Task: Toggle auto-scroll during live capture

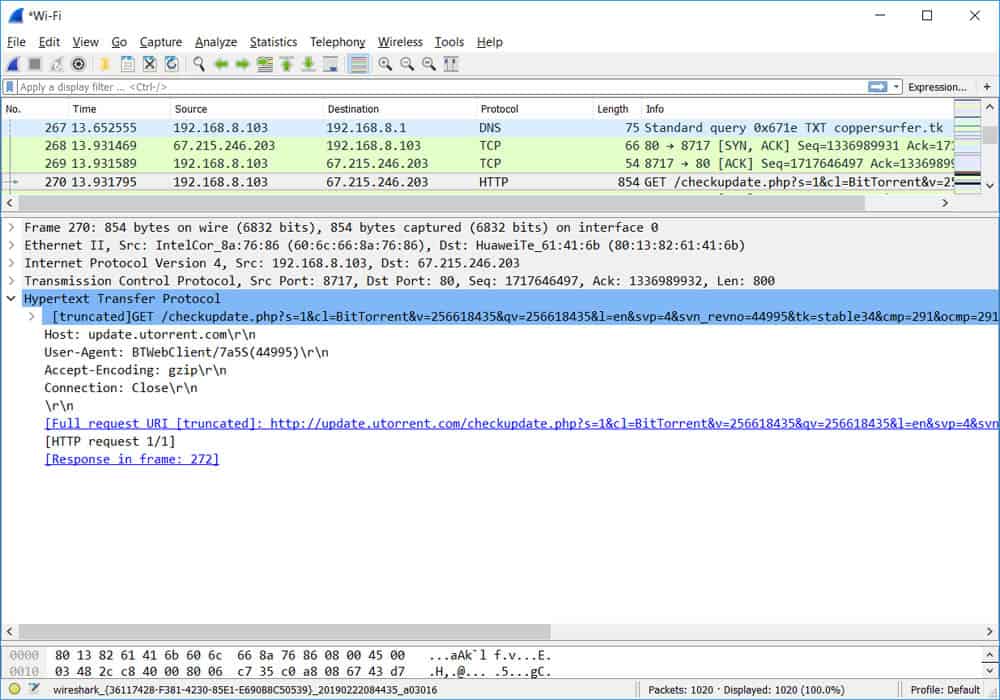Action: tap(330, 64)
